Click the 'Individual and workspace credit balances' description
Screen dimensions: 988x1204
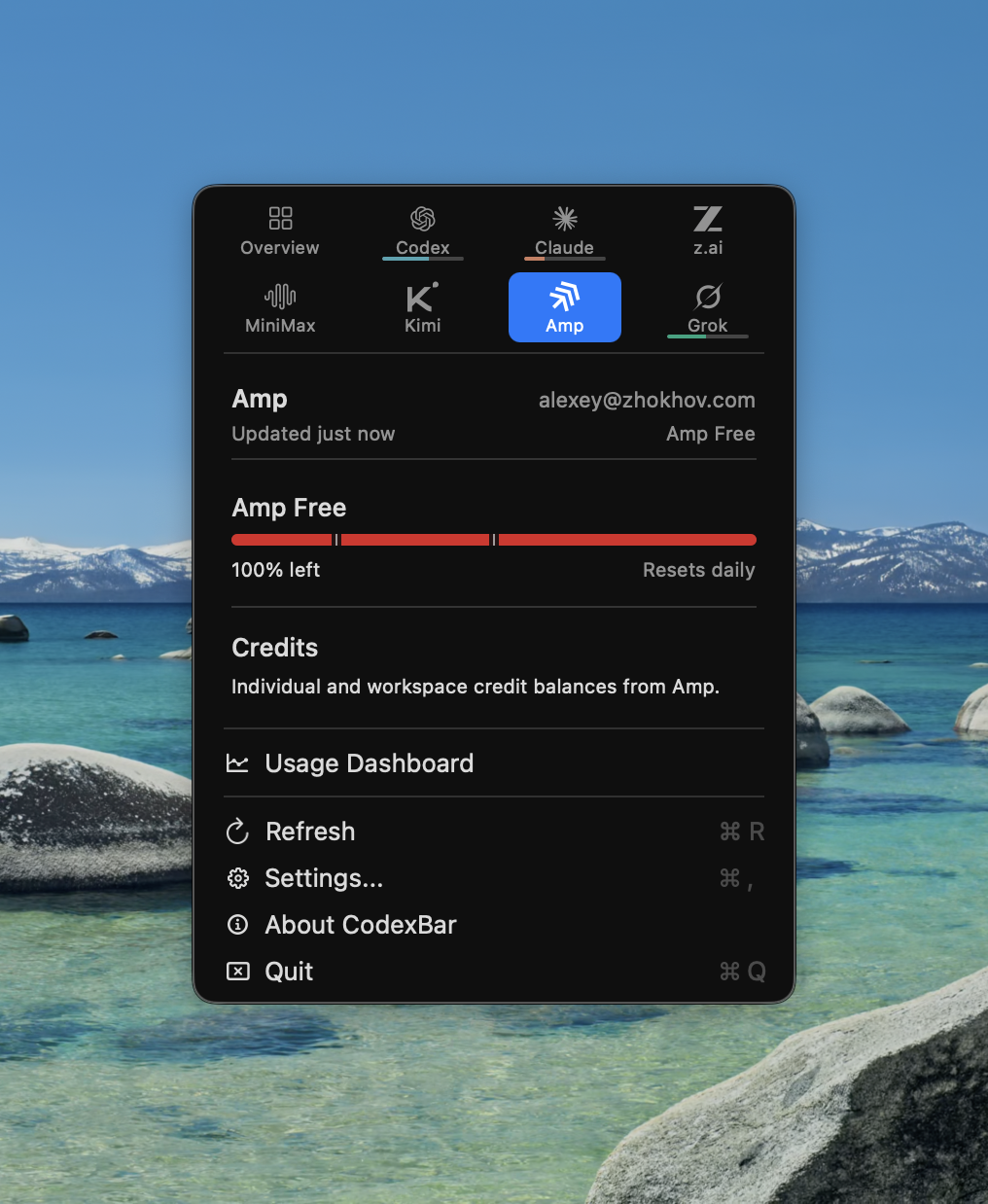click(x=476, y=687)
